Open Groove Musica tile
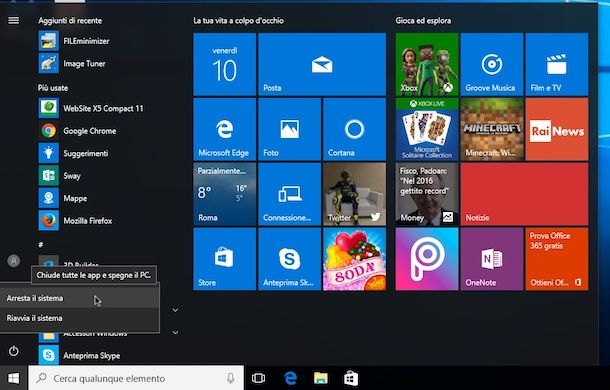 point(492,64)
